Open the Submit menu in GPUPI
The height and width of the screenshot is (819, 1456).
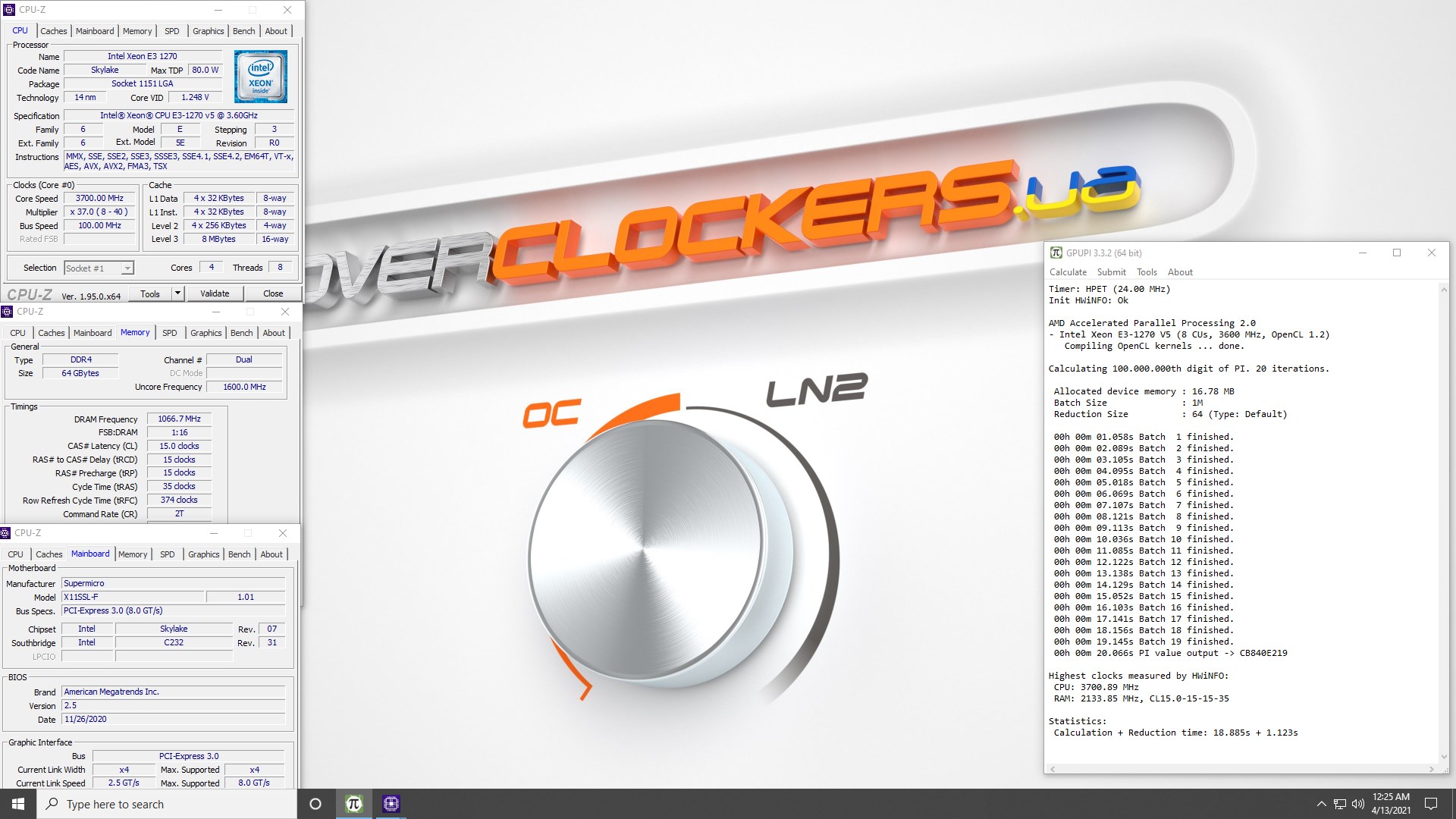coord(1111,272)
